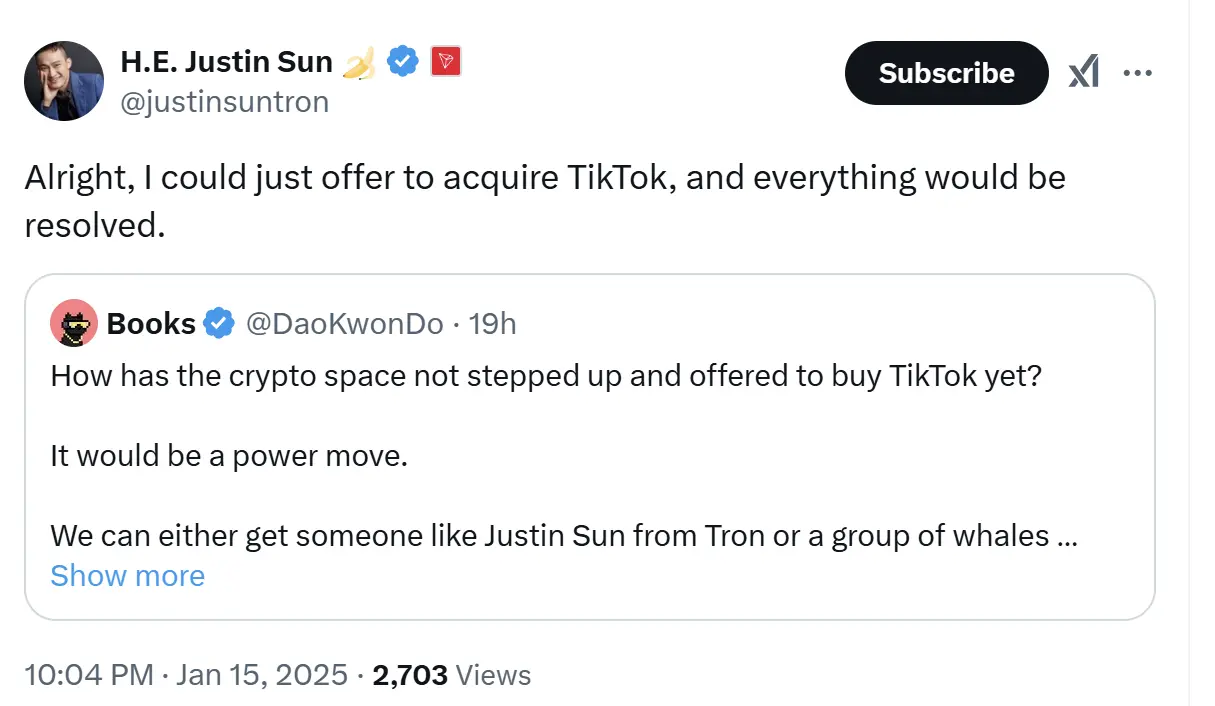The image size is (1215, 706).
Task: Click the blue verified badge beside Justin Sun
Action: 402,62
